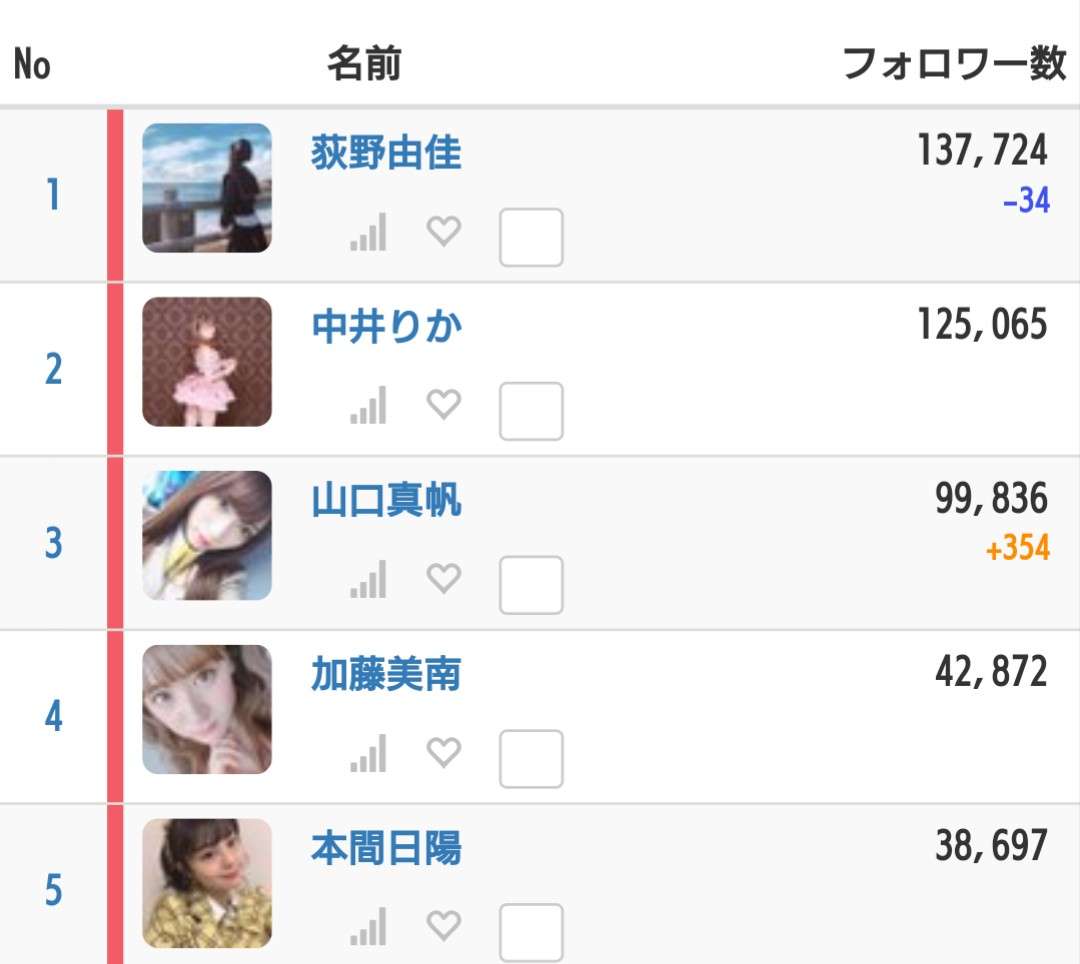Screen dimensions: 1080x964
Task: Favorite 山口真帆 with the heart icon
Action: pyautogui.click(x=444, y=578)
